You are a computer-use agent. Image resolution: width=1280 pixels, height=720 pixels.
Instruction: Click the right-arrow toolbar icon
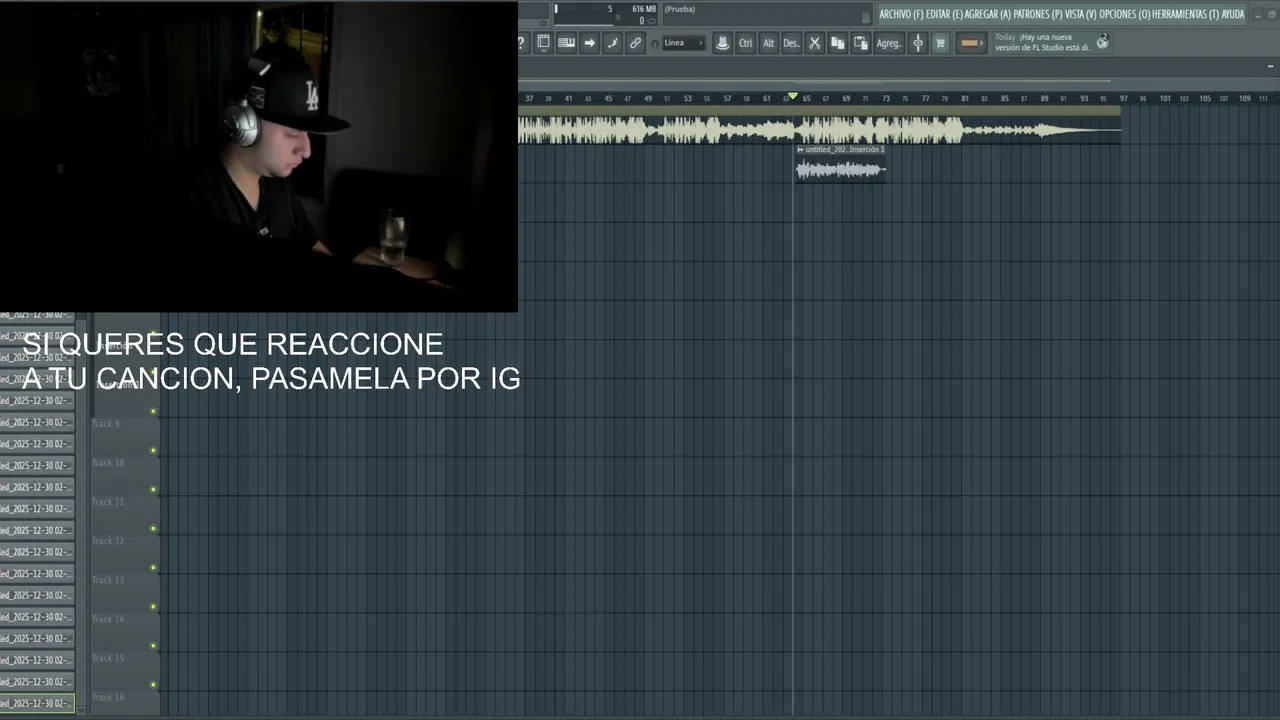coord(589,43)
